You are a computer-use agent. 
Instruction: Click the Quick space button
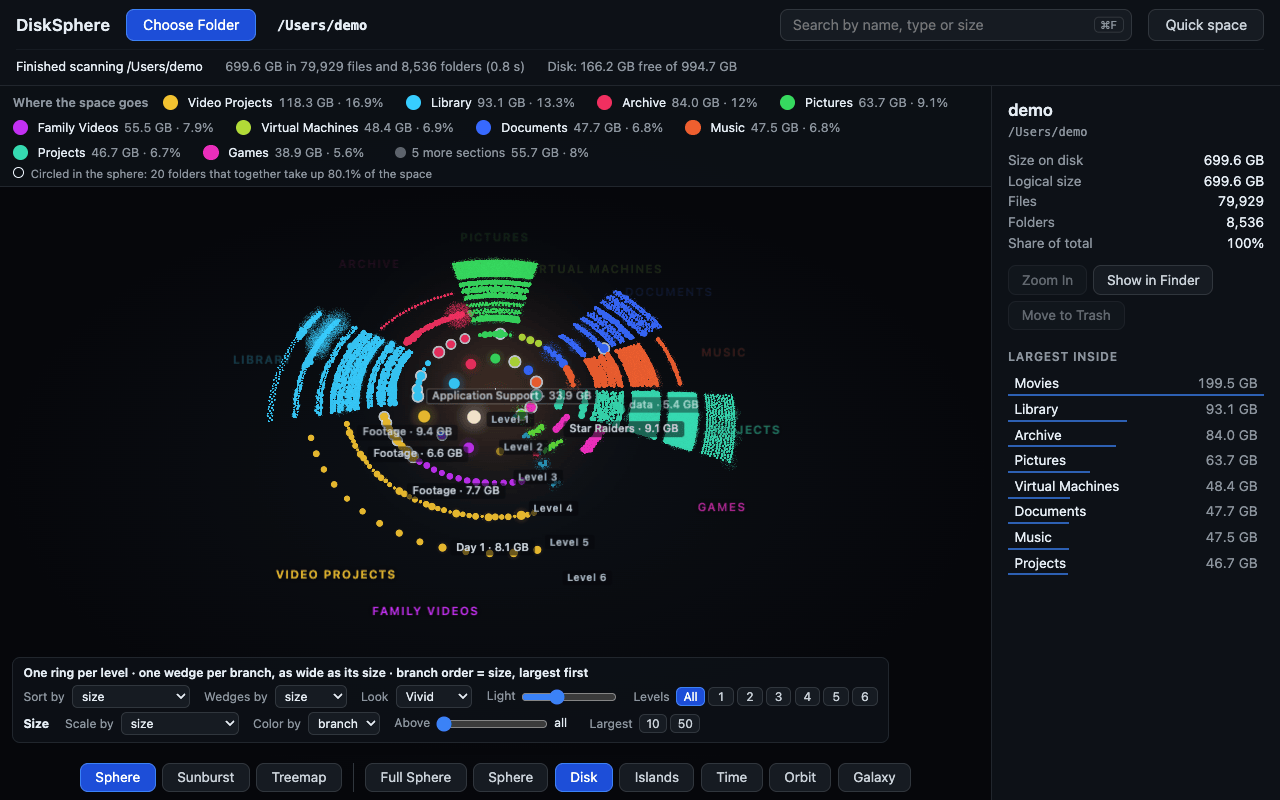(1206, 25)
